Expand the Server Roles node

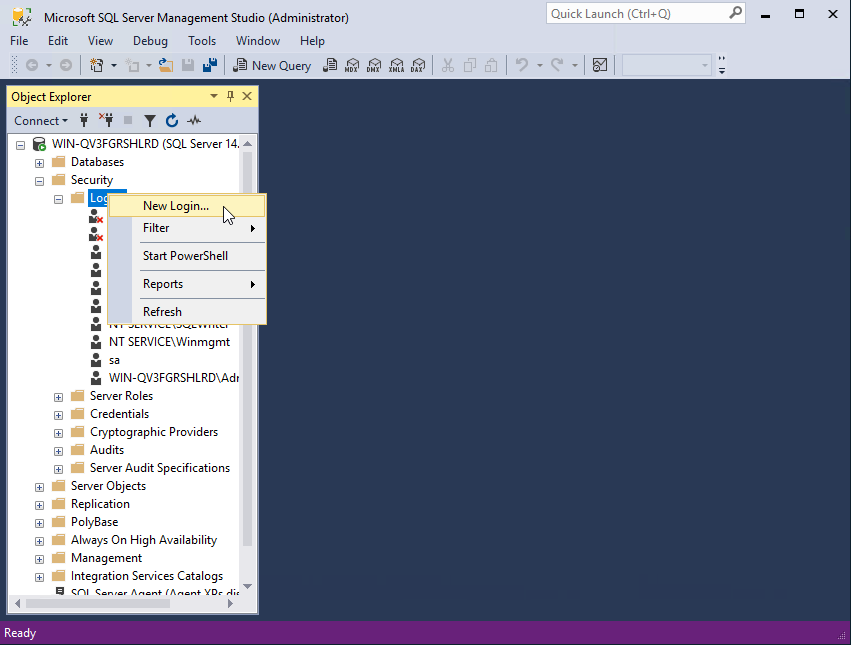tap(59, 397)
